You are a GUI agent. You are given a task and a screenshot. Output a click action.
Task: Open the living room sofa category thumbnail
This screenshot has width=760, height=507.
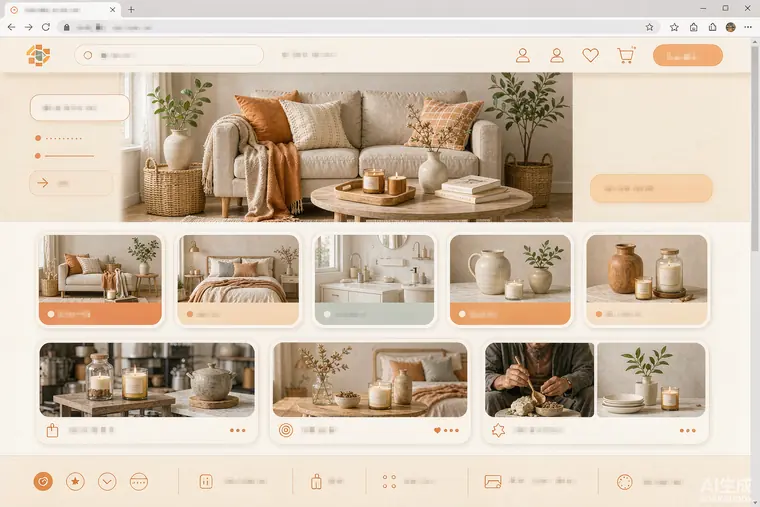pos(100,269)
